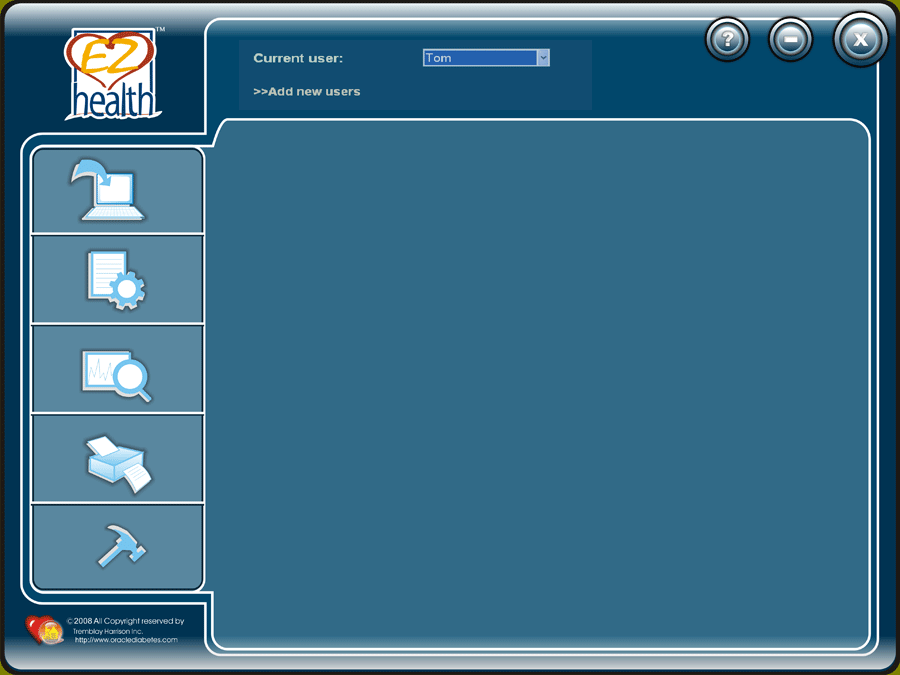Click the red heart icon in footer
900x675 pixels.
pyautogui.click(x=43, y=629)
